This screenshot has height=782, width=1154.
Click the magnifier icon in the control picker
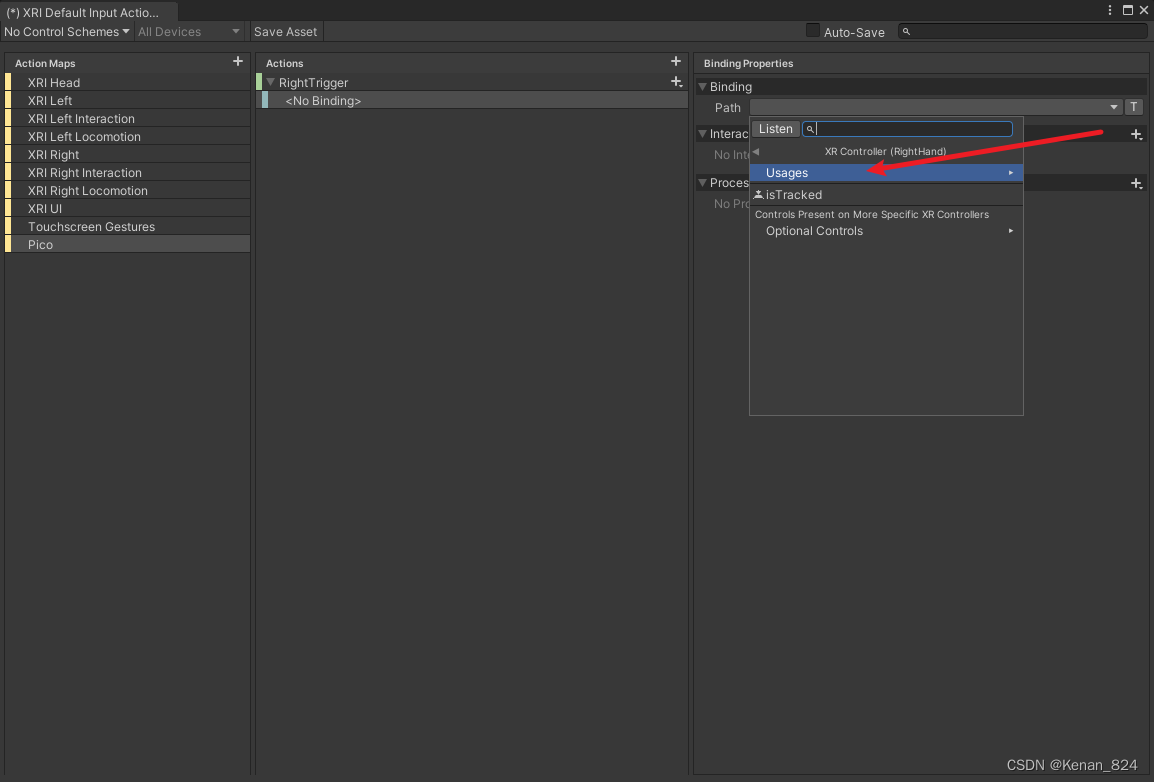pos(810,129)
